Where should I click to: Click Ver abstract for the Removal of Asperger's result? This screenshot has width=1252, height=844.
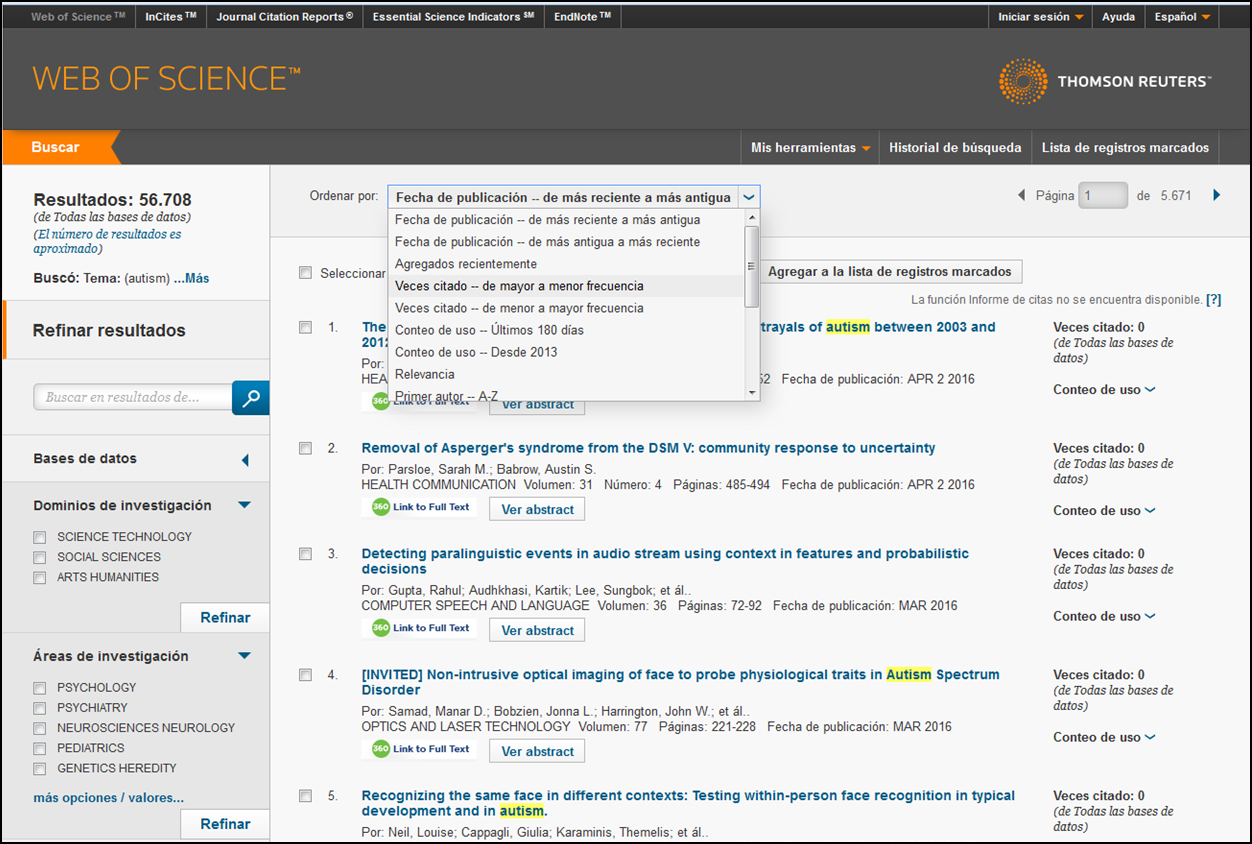click(x=537, y=509)
